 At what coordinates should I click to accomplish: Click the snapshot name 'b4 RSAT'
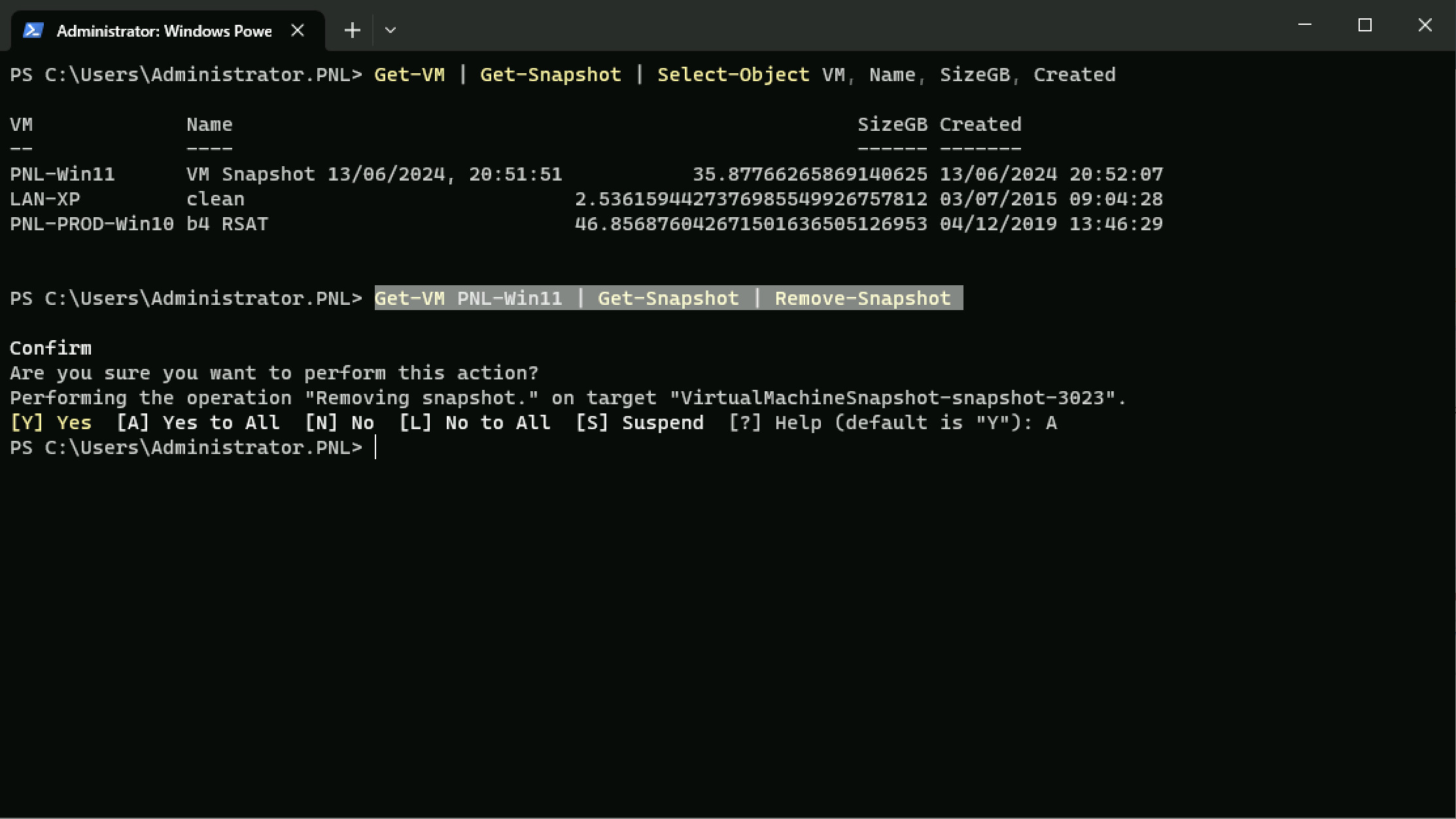point(227,224)
